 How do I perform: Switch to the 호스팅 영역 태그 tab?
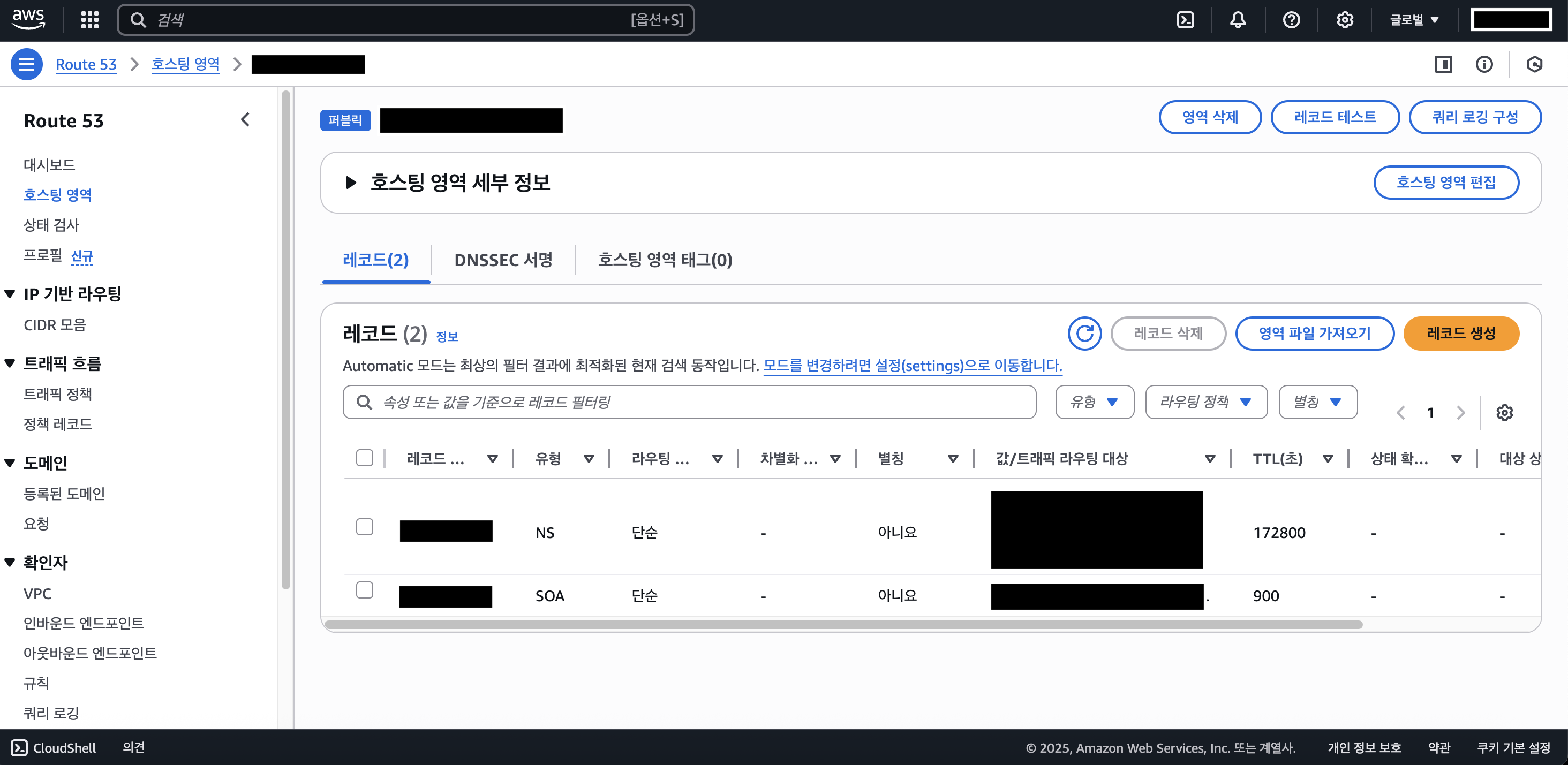(x=665, y=260)
